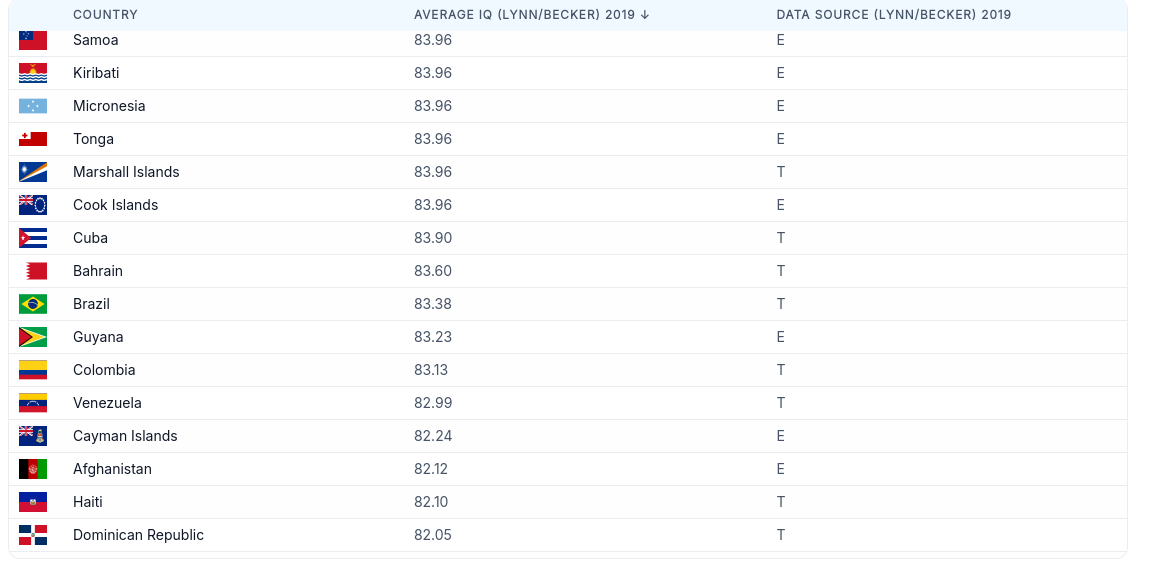
Task: Click the Cuba flag icon
Action: (x=33, y=238)
